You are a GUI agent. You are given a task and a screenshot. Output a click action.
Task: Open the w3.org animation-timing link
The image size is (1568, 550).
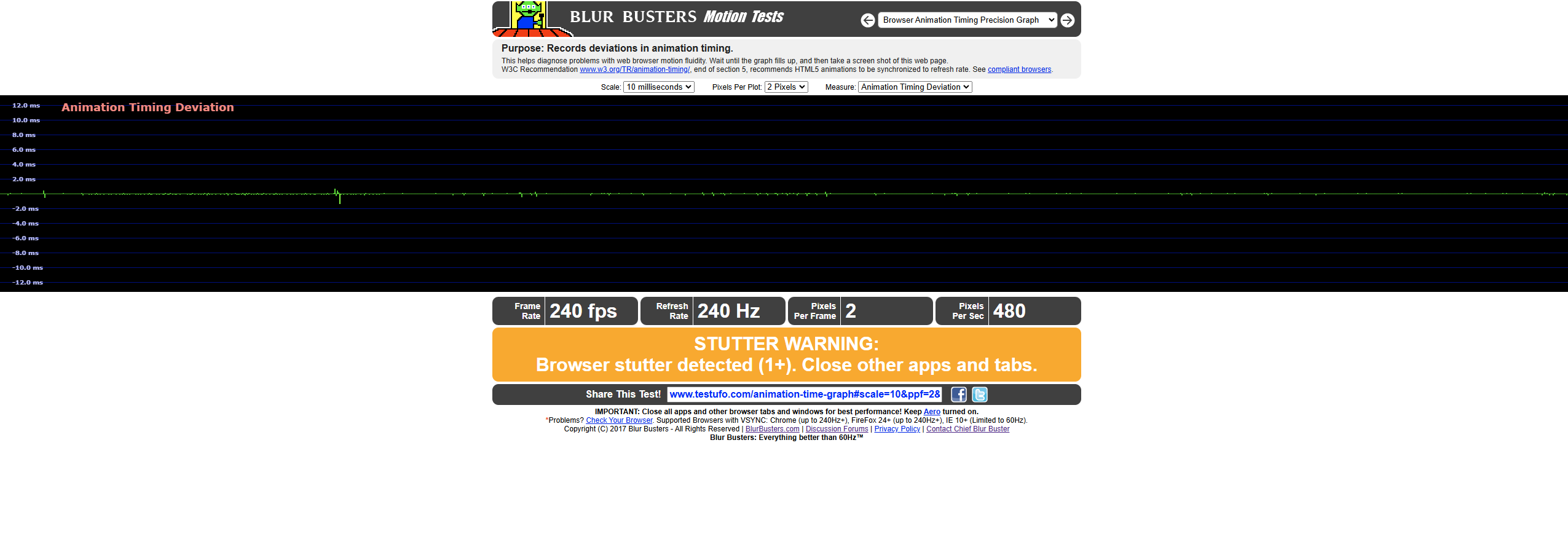[x=635, y=69]
